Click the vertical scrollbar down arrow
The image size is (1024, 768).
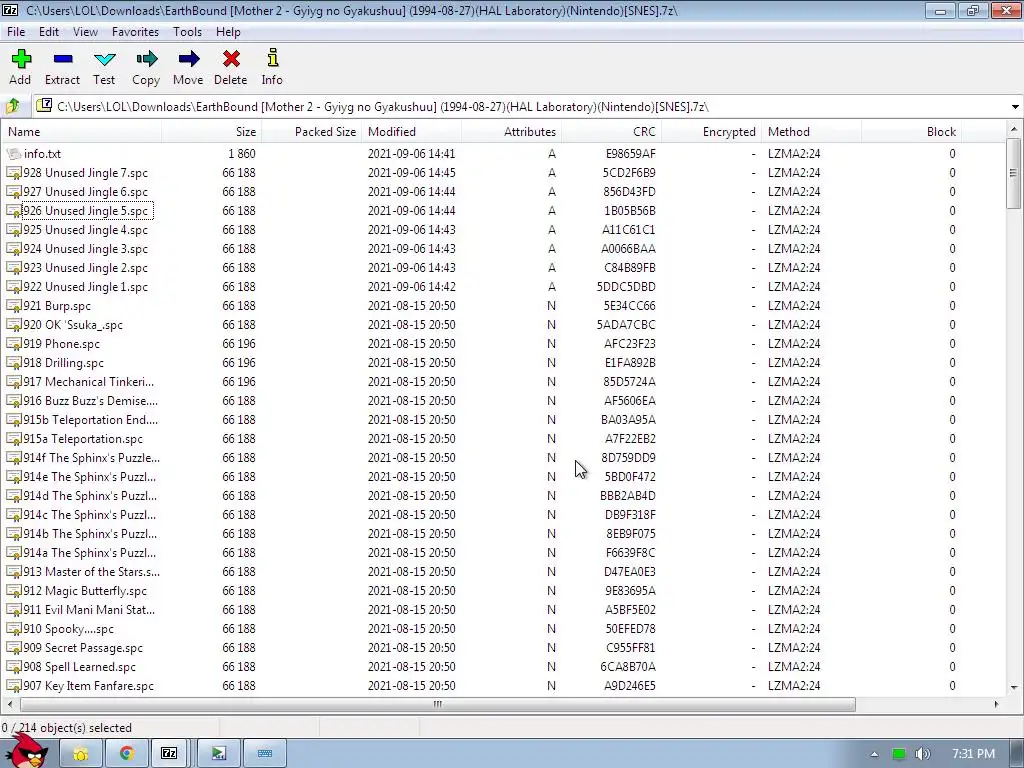(x=1014, y=687)
